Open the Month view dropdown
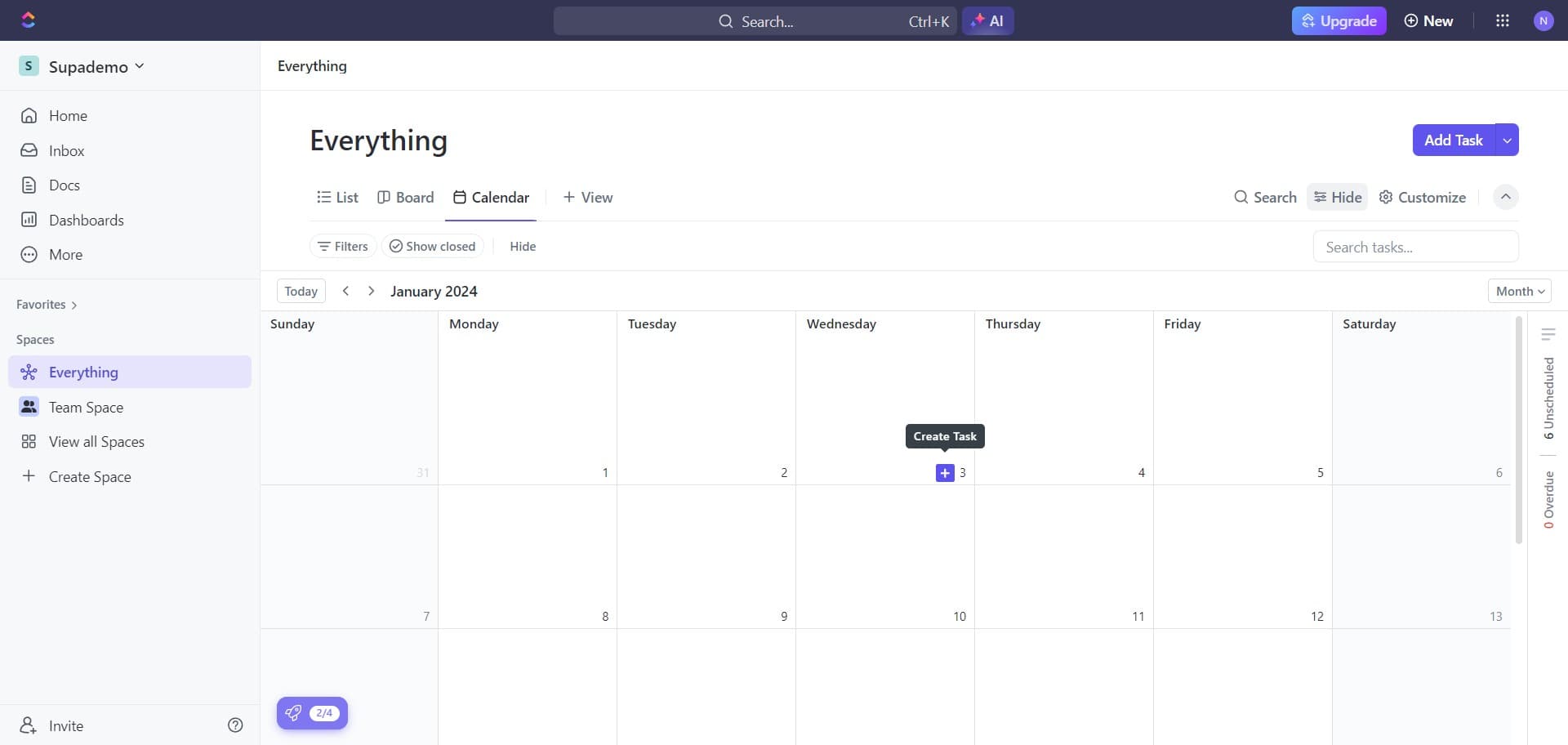The height and width of the screenshot is (745, 1568). [x=1519, y=290]
